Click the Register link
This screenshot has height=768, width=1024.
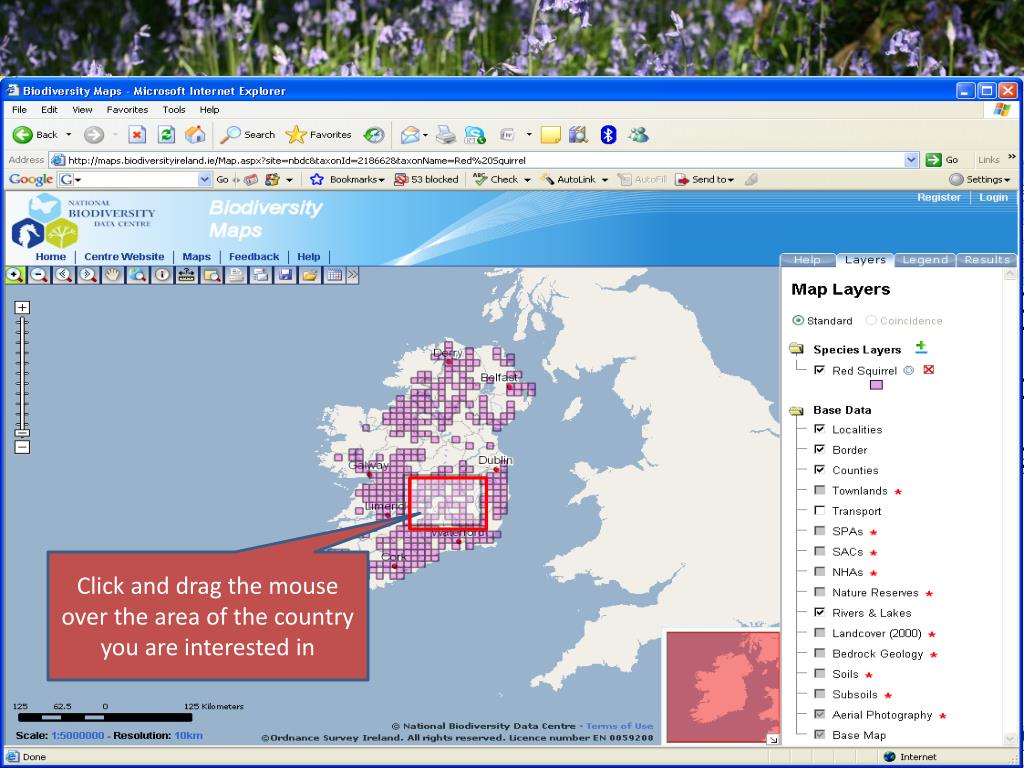pos(938,197)
